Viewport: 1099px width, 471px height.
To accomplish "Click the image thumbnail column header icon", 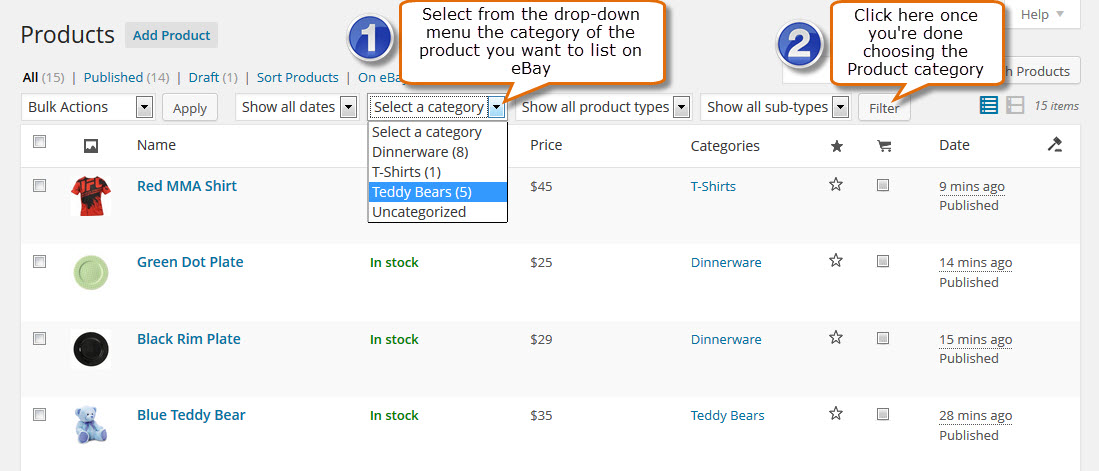I will [x=90, y=146].
